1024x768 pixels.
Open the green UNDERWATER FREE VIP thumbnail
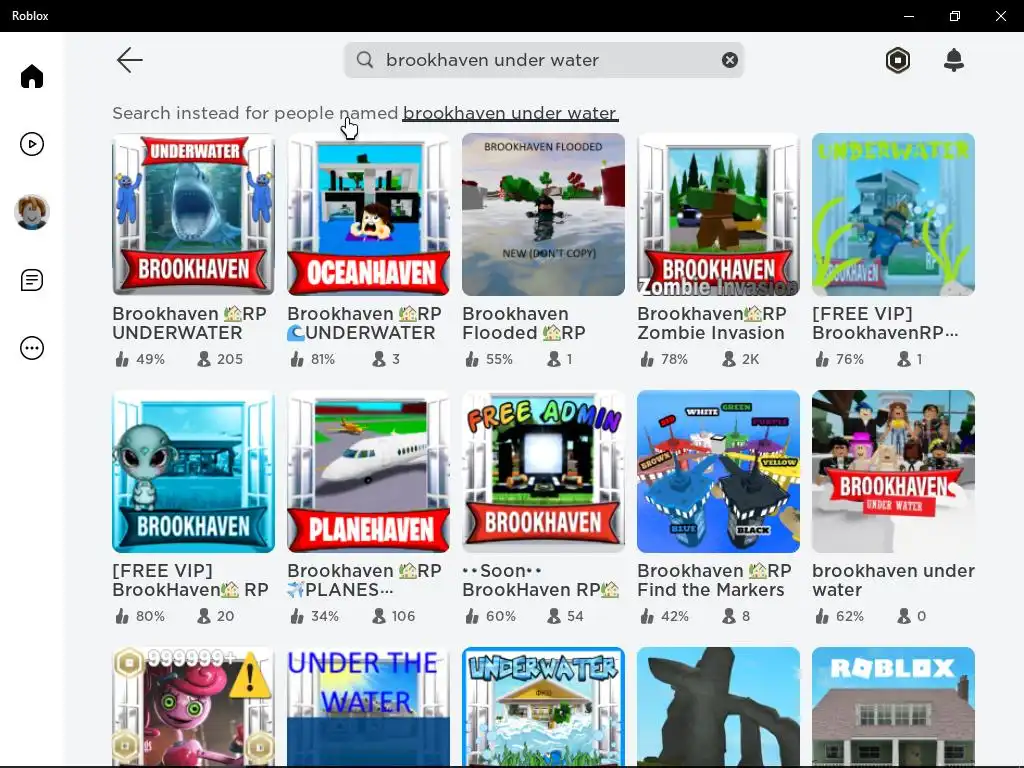[893, 214]
